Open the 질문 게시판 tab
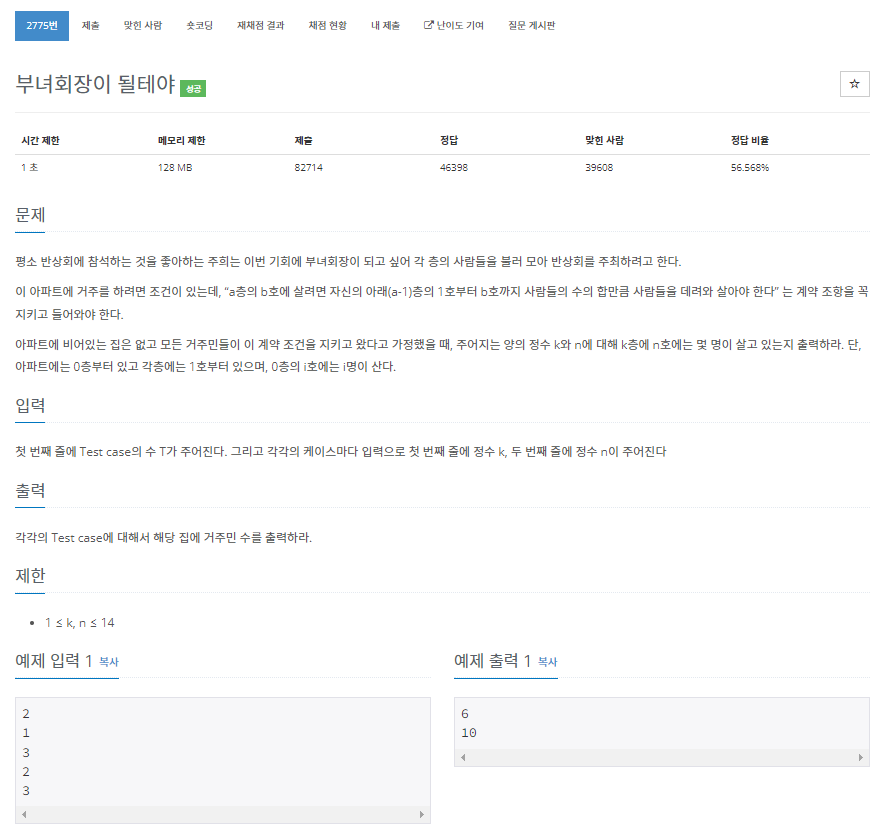The width and height of the screenshot is (887, 831). point(531,25)
